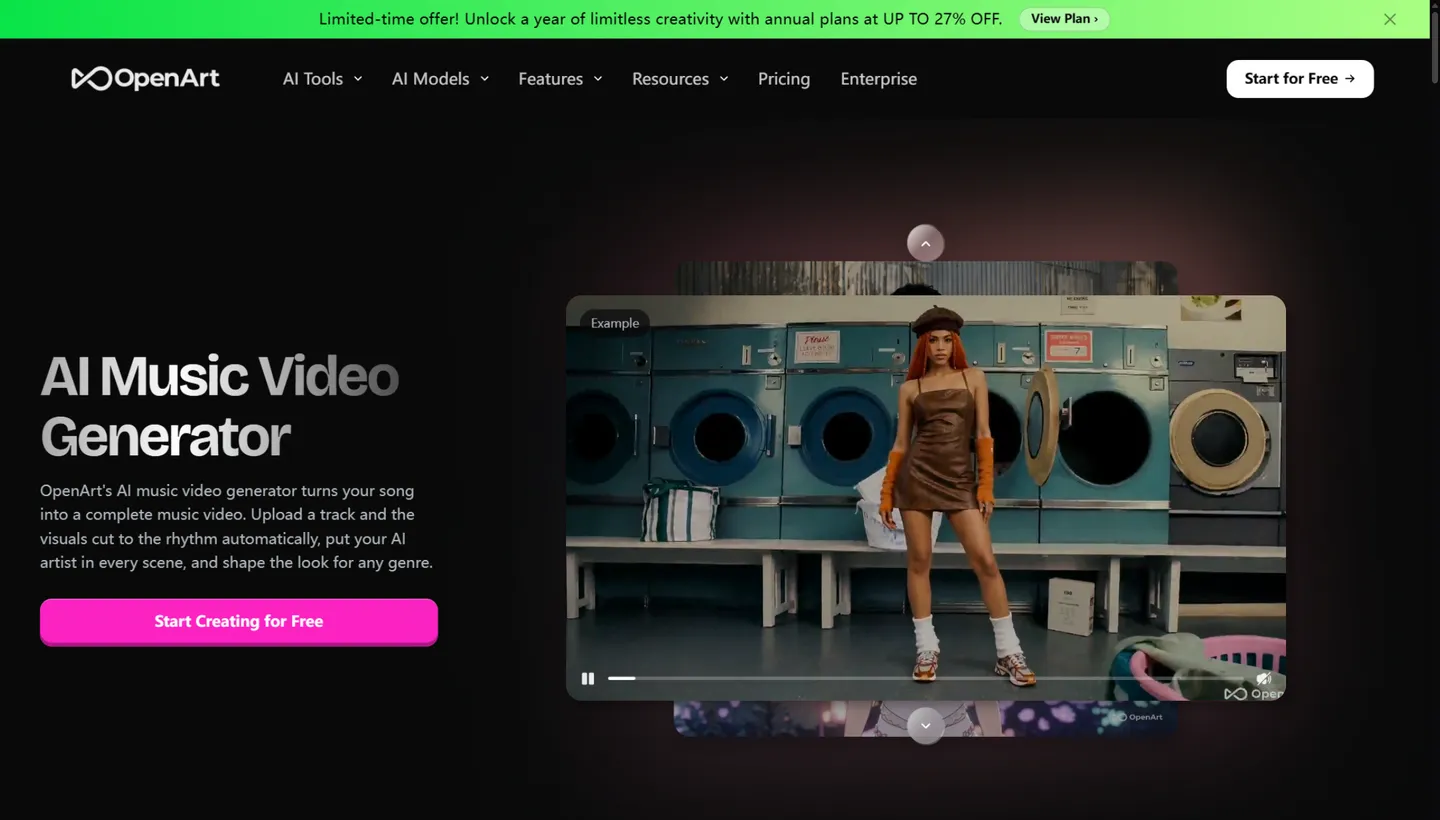Seek in the video progress bar
This screenshot has height=820, width=1440.
[925, 678]
